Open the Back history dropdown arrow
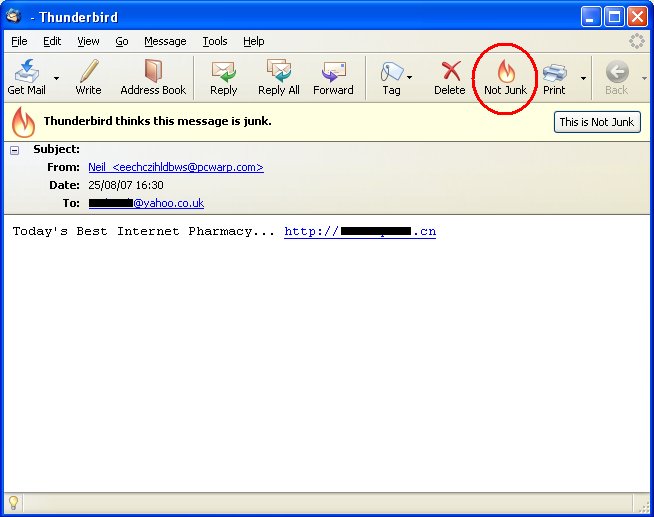Screen dimensions: 654x517 [644, 78]
